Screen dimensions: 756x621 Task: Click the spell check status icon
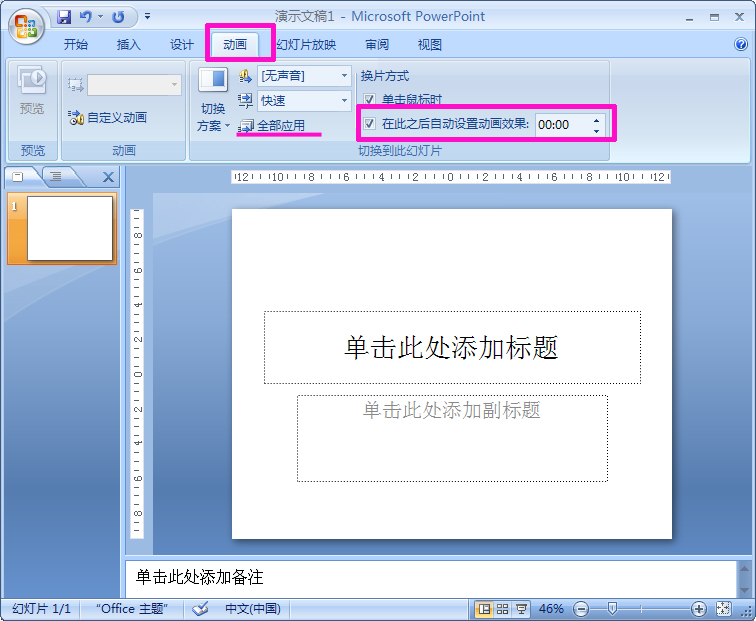(x=201, y=609)
